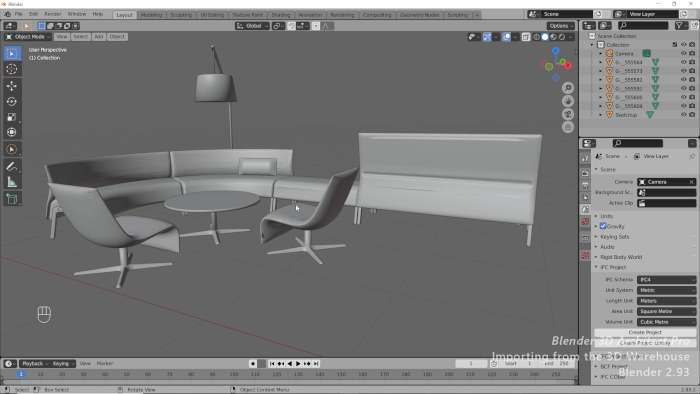Viewport: 700px width, 394px height.
Task: Click the zoom viewport magnifier icon
Action: point(568,88)
